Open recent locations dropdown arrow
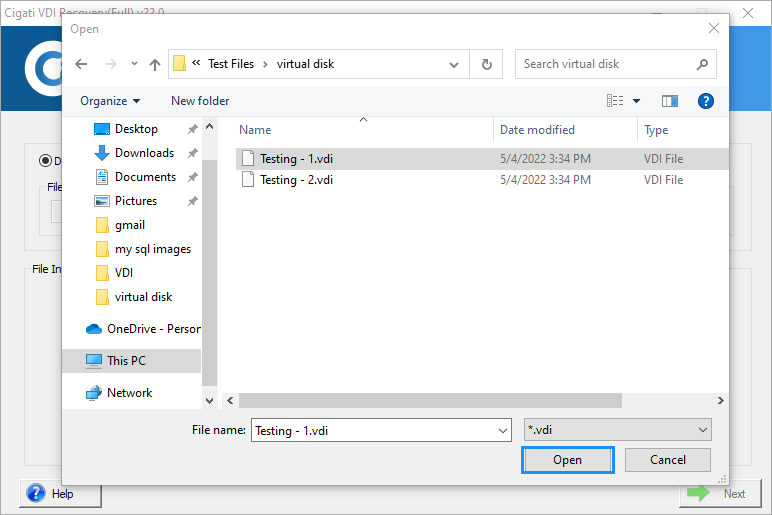Image resolution: width=772 pixels, height=515 pixels. click(134, 64)
